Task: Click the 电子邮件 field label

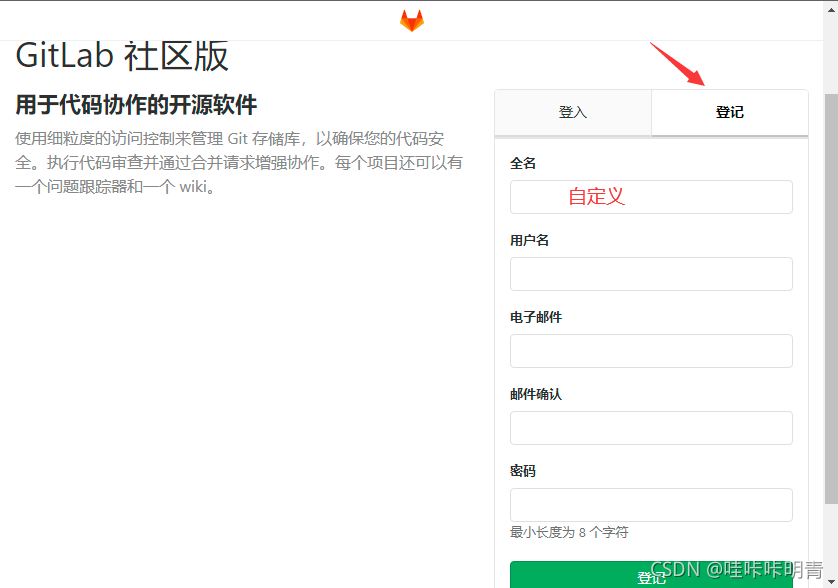Action: [x=536, y=317]
